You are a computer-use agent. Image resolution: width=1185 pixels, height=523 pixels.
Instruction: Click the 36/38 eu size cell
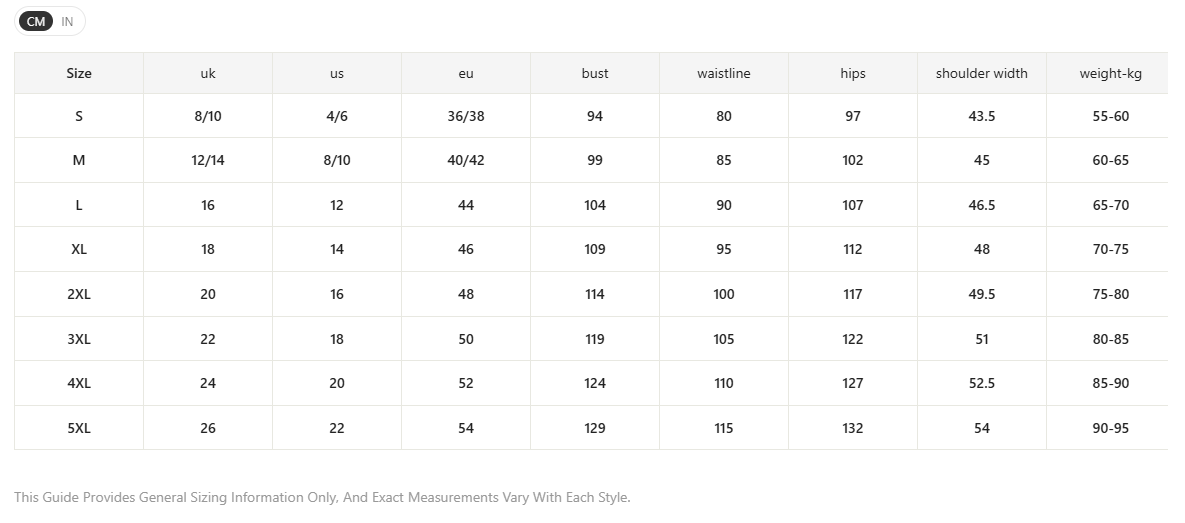pos(466,116)
